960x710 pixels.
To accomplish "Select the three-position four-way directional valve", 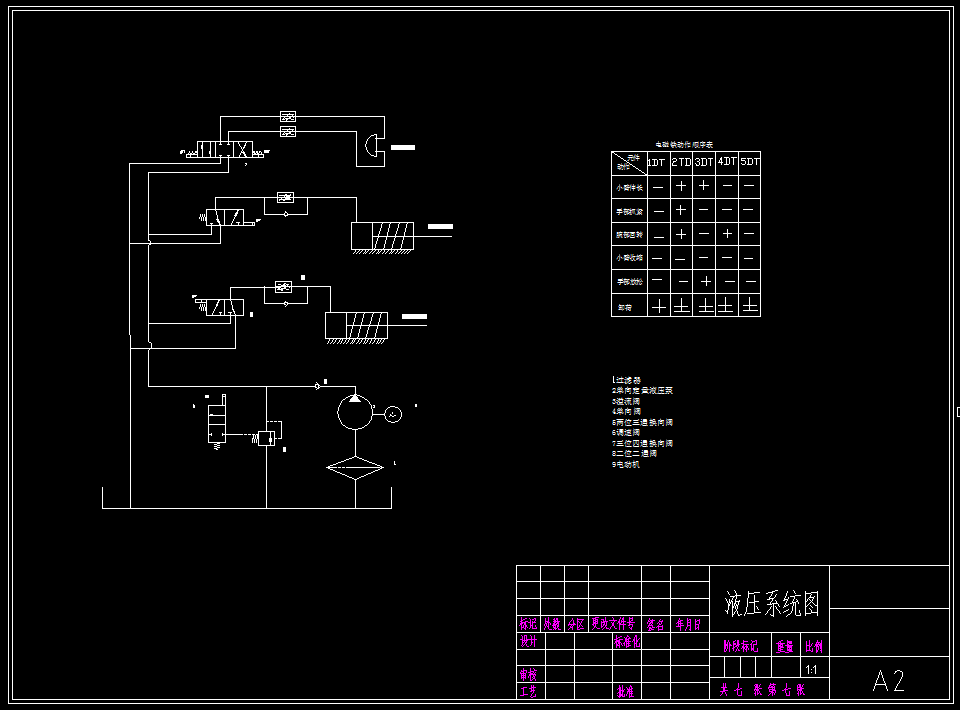I will (x=225, y=150).
